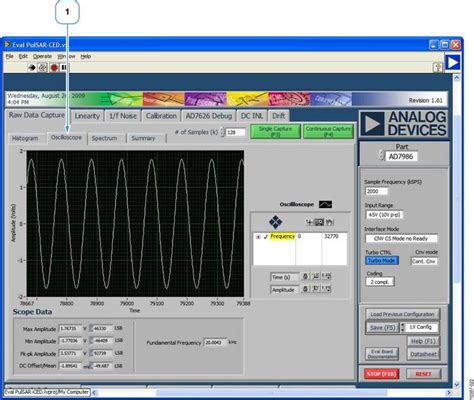This screenshot has width=474, height=400.
Task: Click the Oscilloscope plot legend sample icon
Action: (x=325, y=204)
